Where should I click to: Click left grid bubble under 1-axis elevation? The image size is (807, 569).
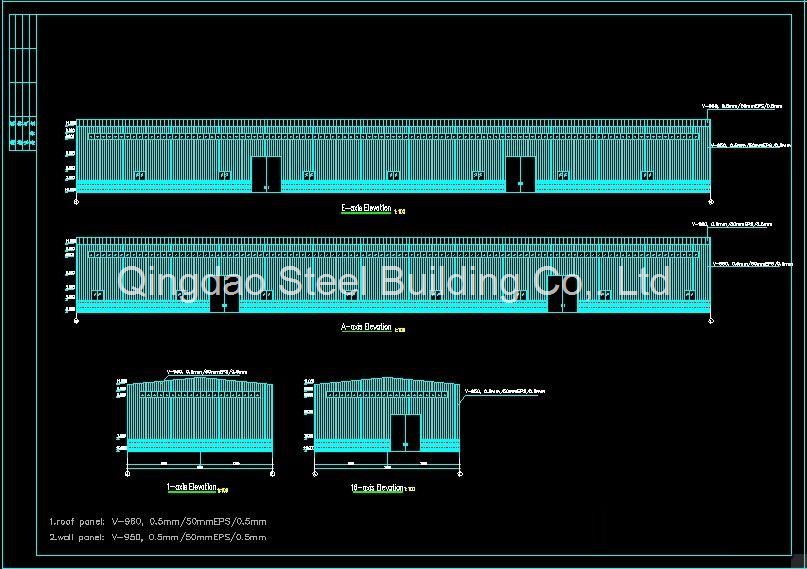128,473
